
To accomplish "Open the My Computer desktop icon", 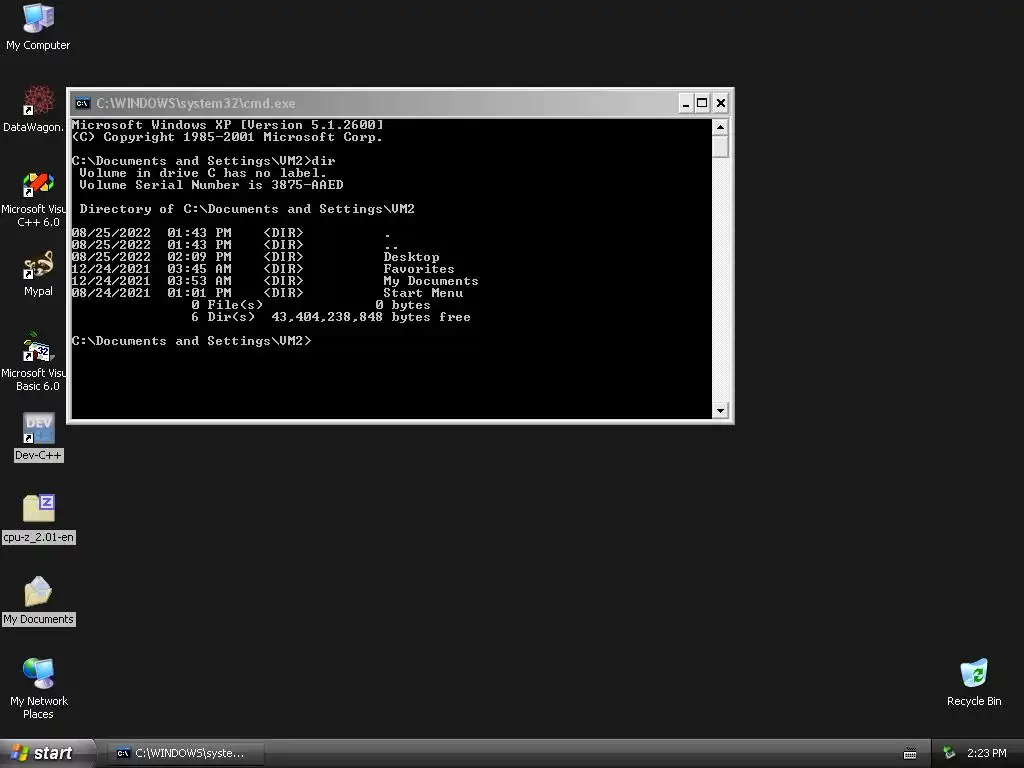I will 38,27.
